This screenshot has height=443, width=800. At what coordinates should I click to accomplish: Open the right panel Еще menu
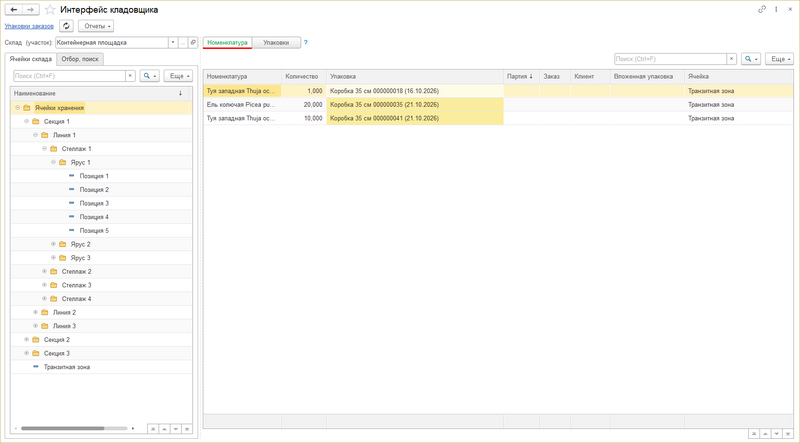pos(780,59)
